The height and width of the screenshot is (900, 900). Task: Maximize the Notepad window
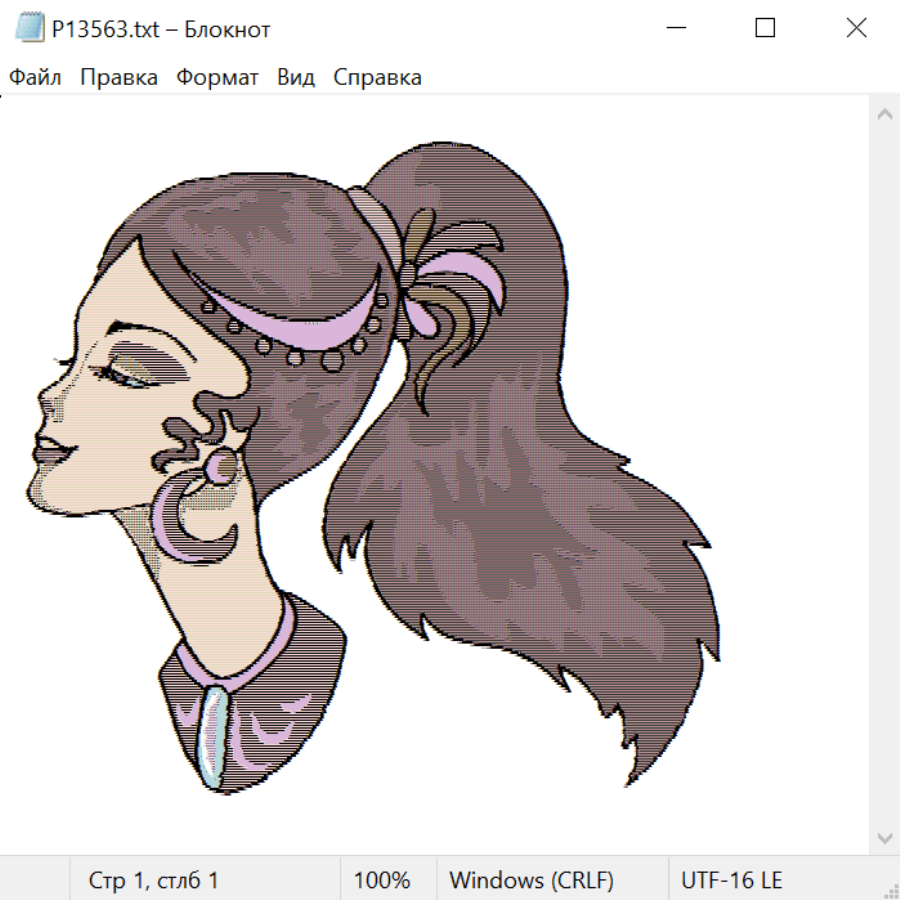pos(765,29)
